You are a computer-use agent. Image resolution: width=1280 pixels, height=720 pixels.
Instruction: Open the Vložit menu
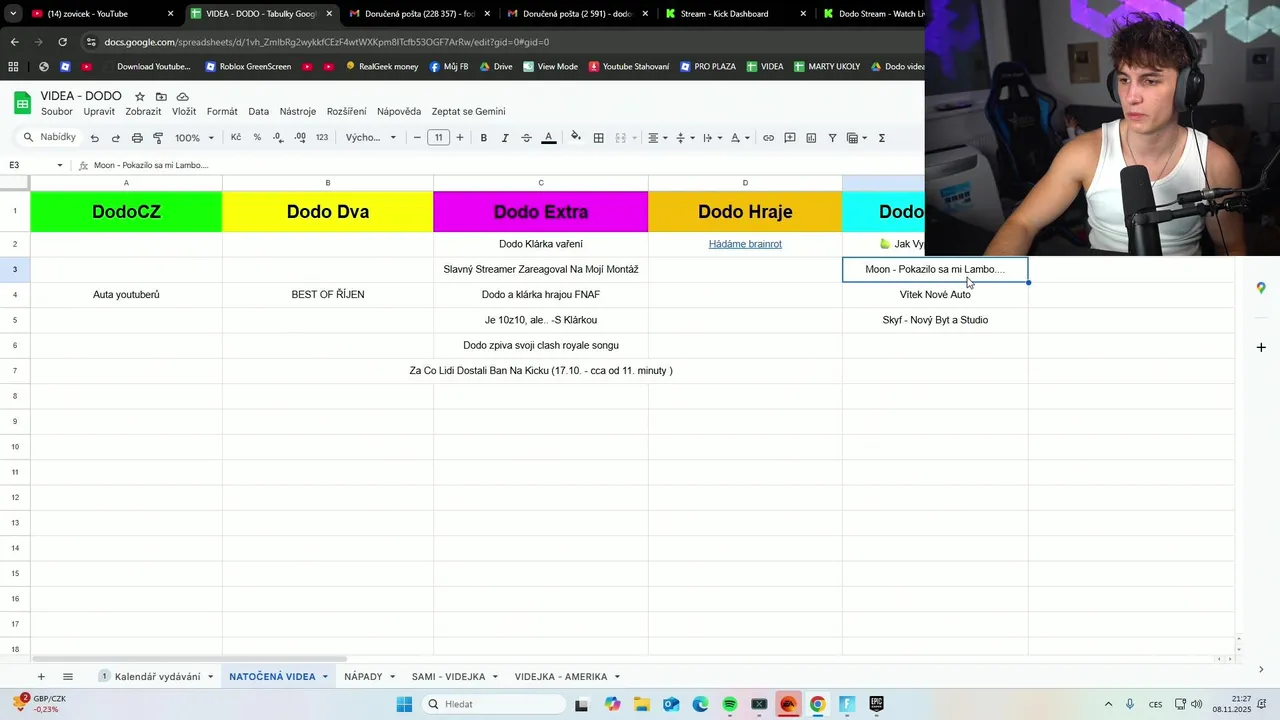point(184,111)
